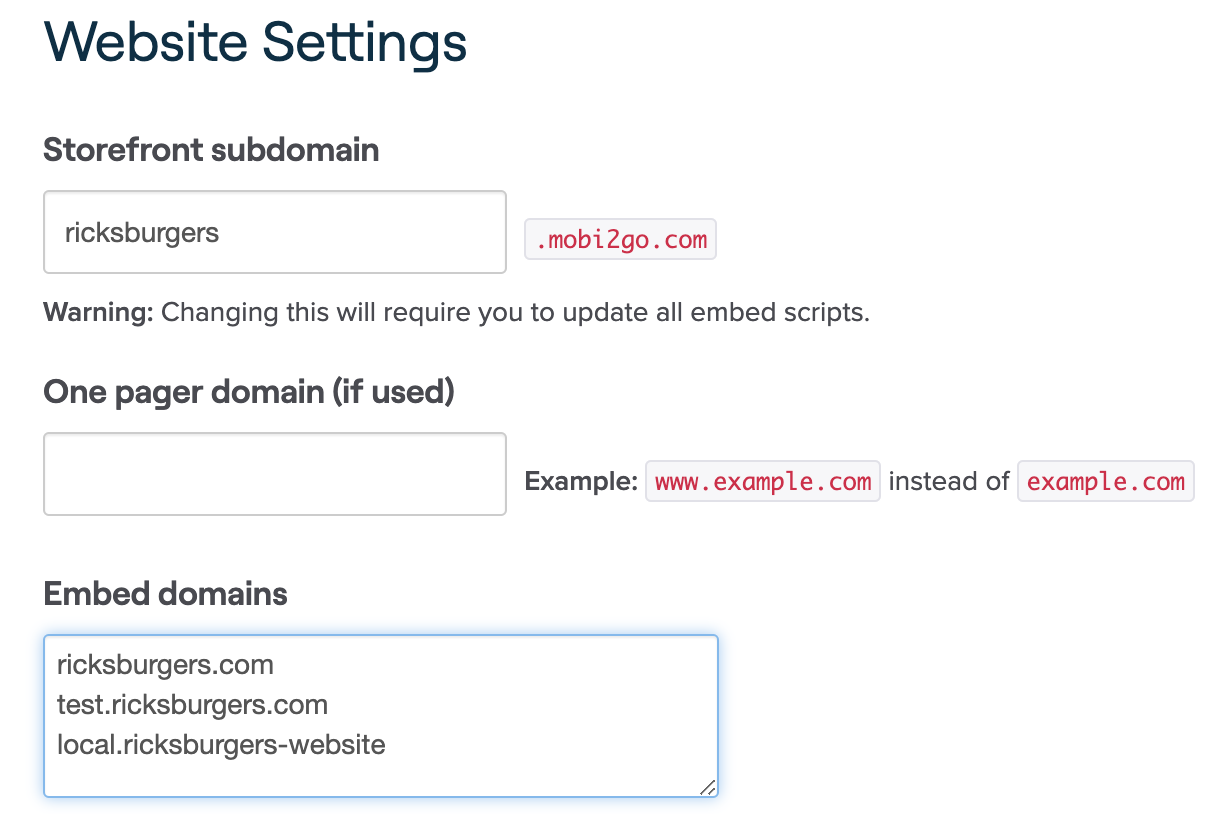
Task: Click the www.example.com code example
Action: click(x=762, y=482)
